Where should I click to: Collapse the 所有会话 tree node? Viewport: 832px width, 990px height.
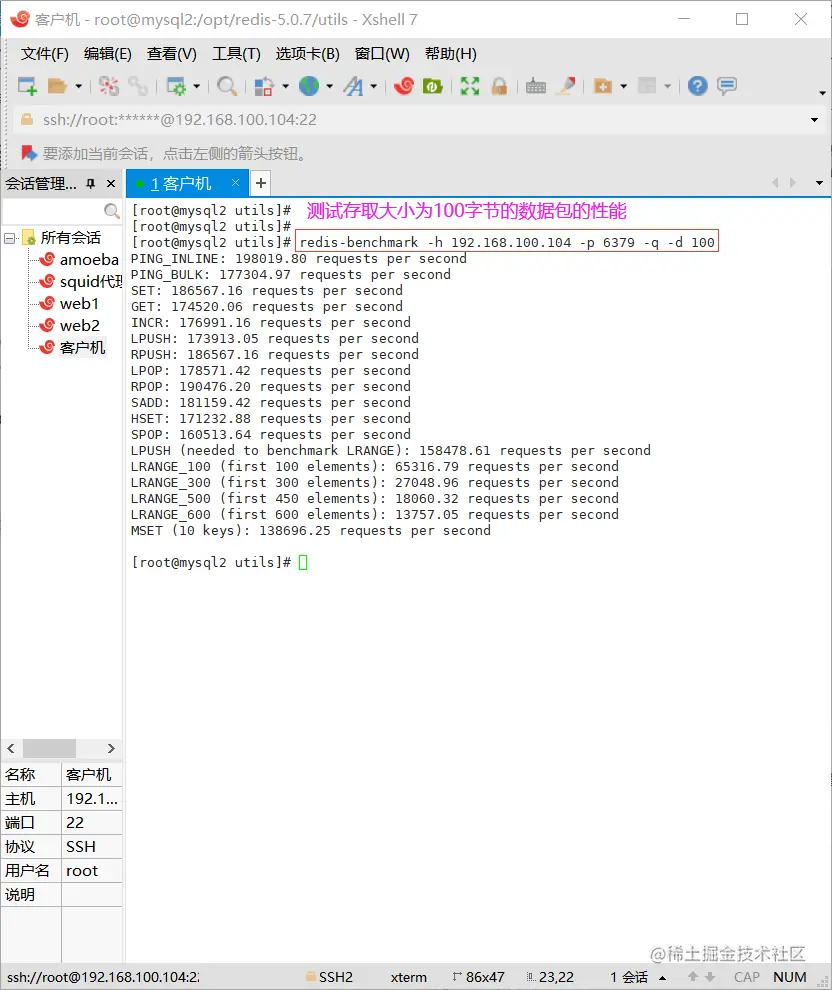pos(9,238)
